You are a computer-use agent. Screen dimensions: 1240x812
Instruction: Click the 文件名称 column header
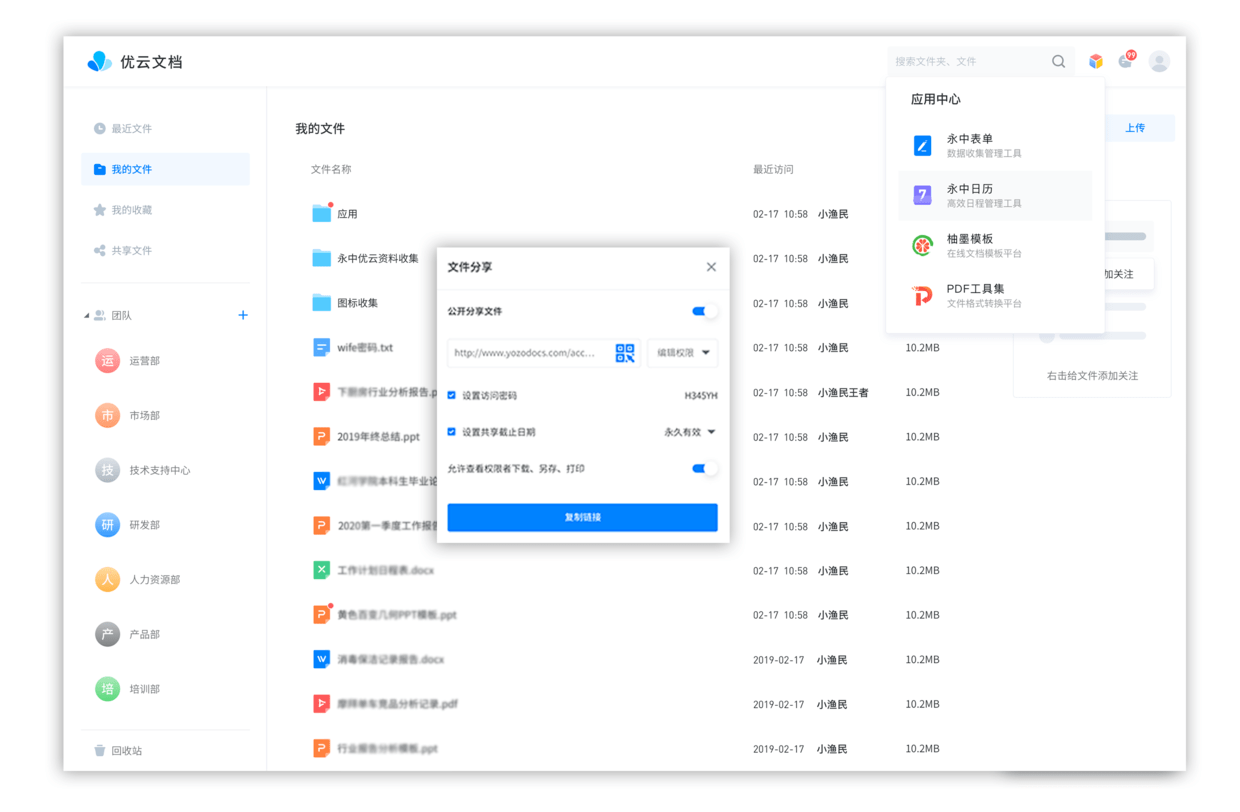click(x=331, y=169)
